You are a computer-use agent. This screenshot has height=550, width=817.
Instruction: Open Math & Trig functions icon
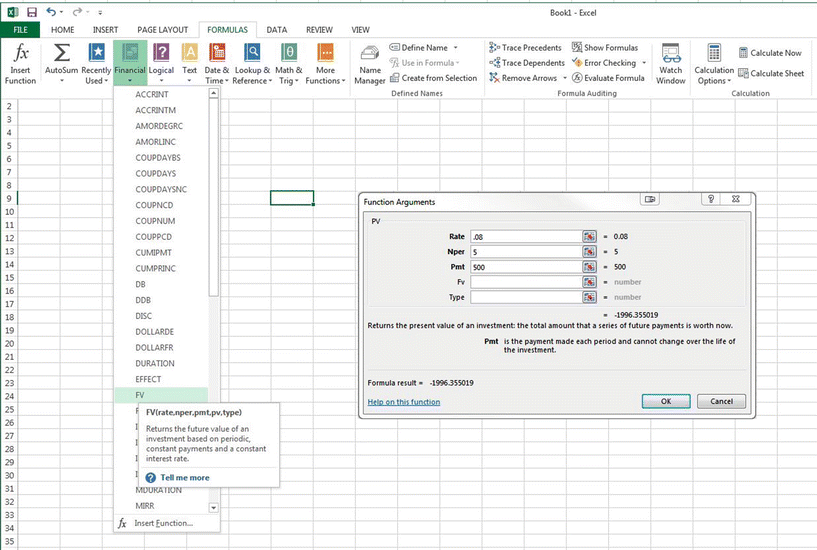pos(289,53)
